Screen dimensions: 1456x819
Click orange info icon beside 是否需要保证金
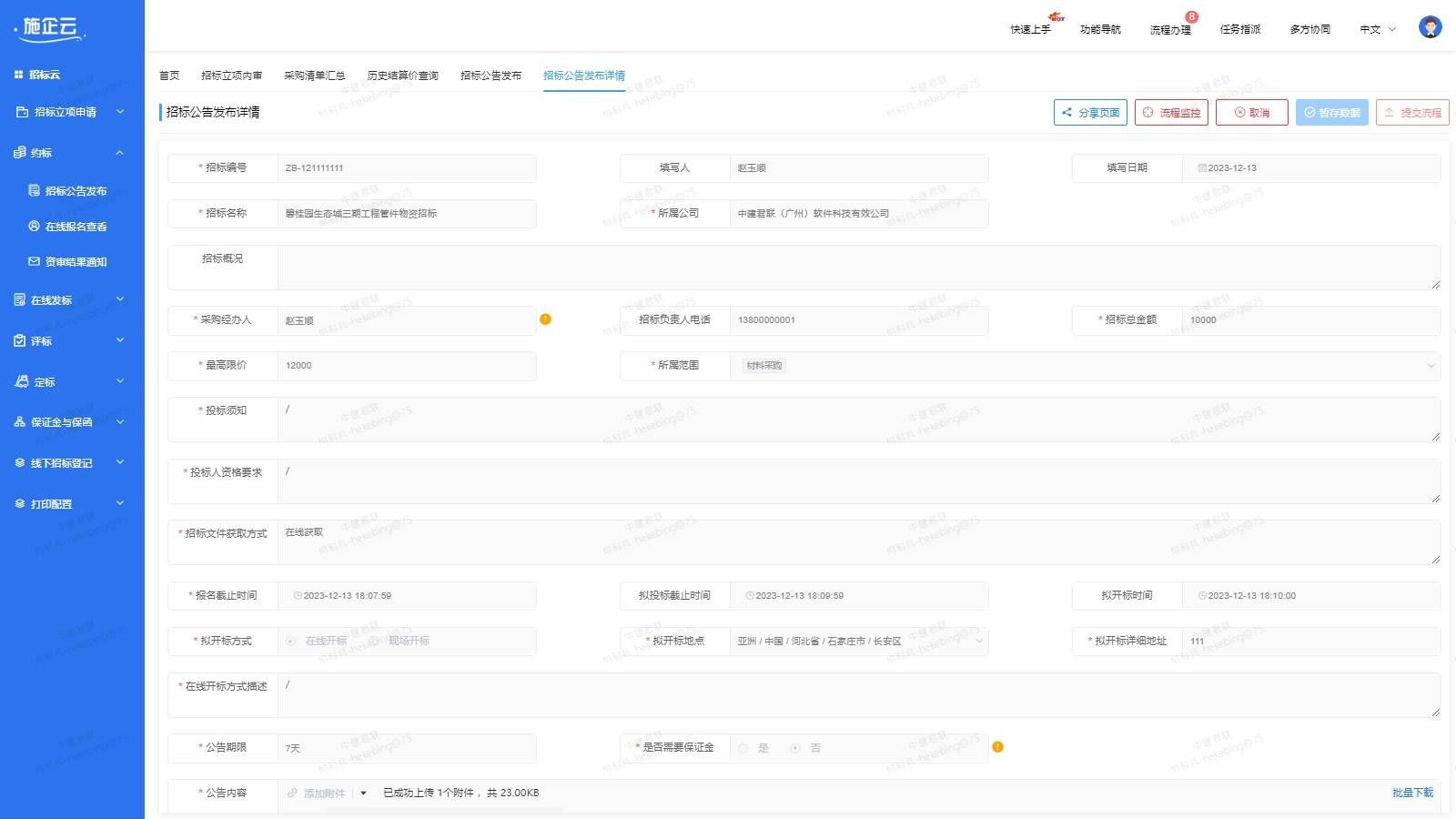997,747
